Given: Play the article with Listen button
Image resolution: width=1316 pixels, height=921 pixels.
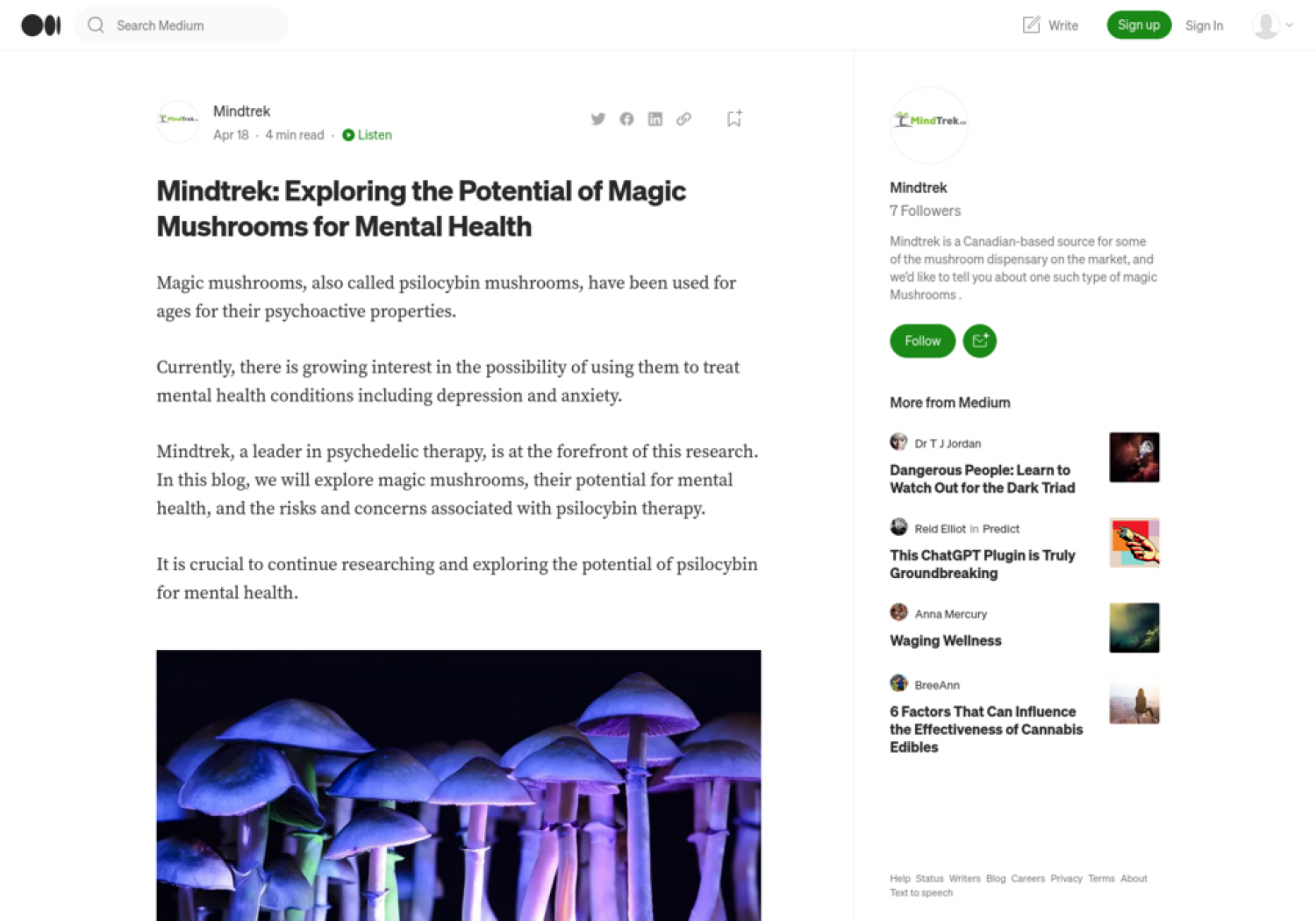Looking at the screenshot, I should 368,135.
